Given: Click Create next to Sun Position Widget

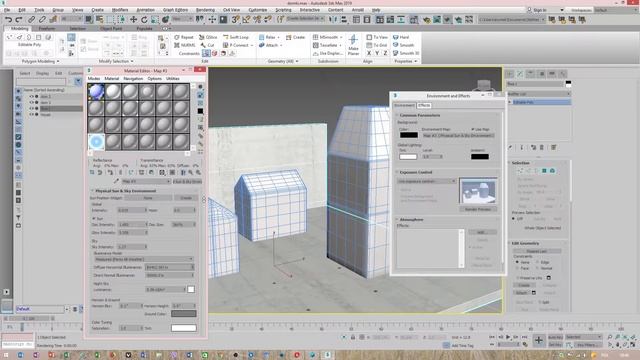Looking at the screenshot, I should pyautogui.click(x=186, y=198).
